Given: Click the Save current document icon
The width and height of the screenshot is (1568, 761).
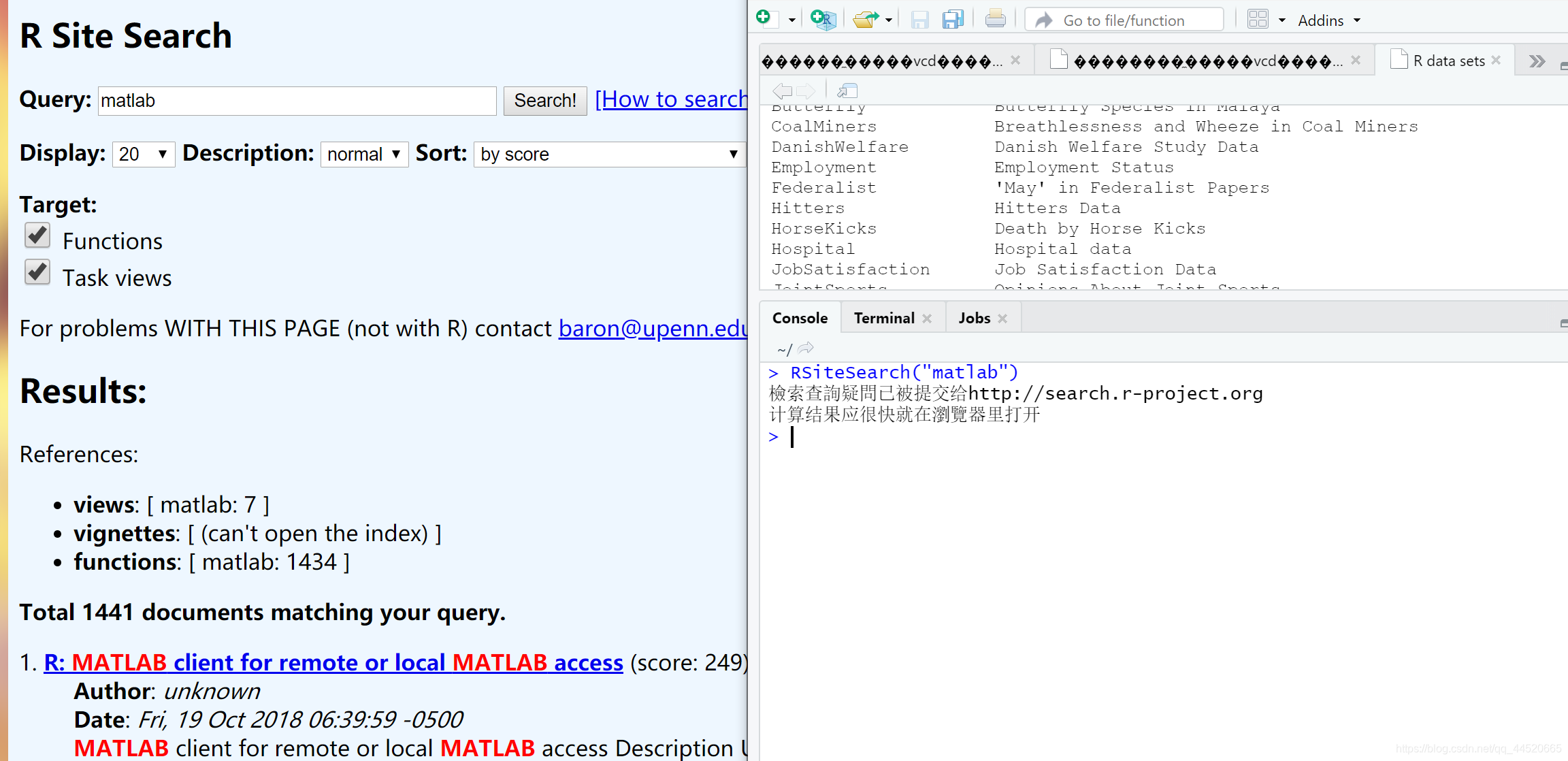Looking at the screenshot, I should 919,20.
